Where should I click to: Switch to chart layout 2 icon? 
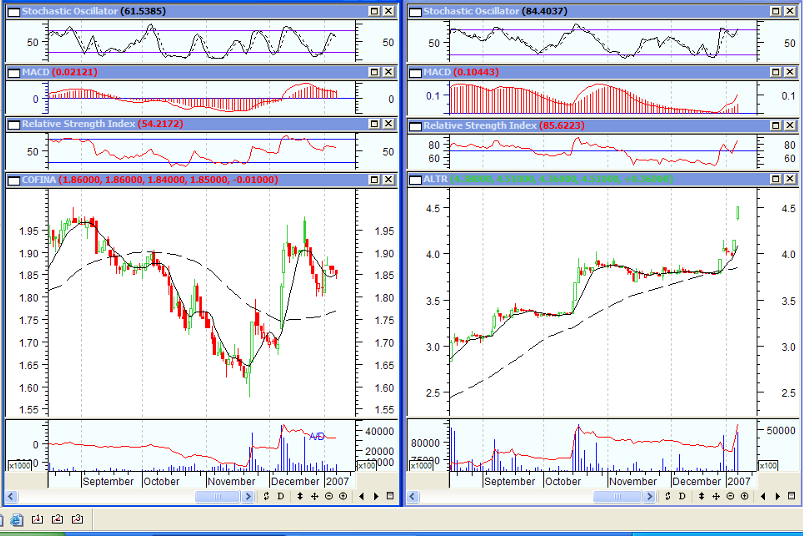(x=57, y=520)
